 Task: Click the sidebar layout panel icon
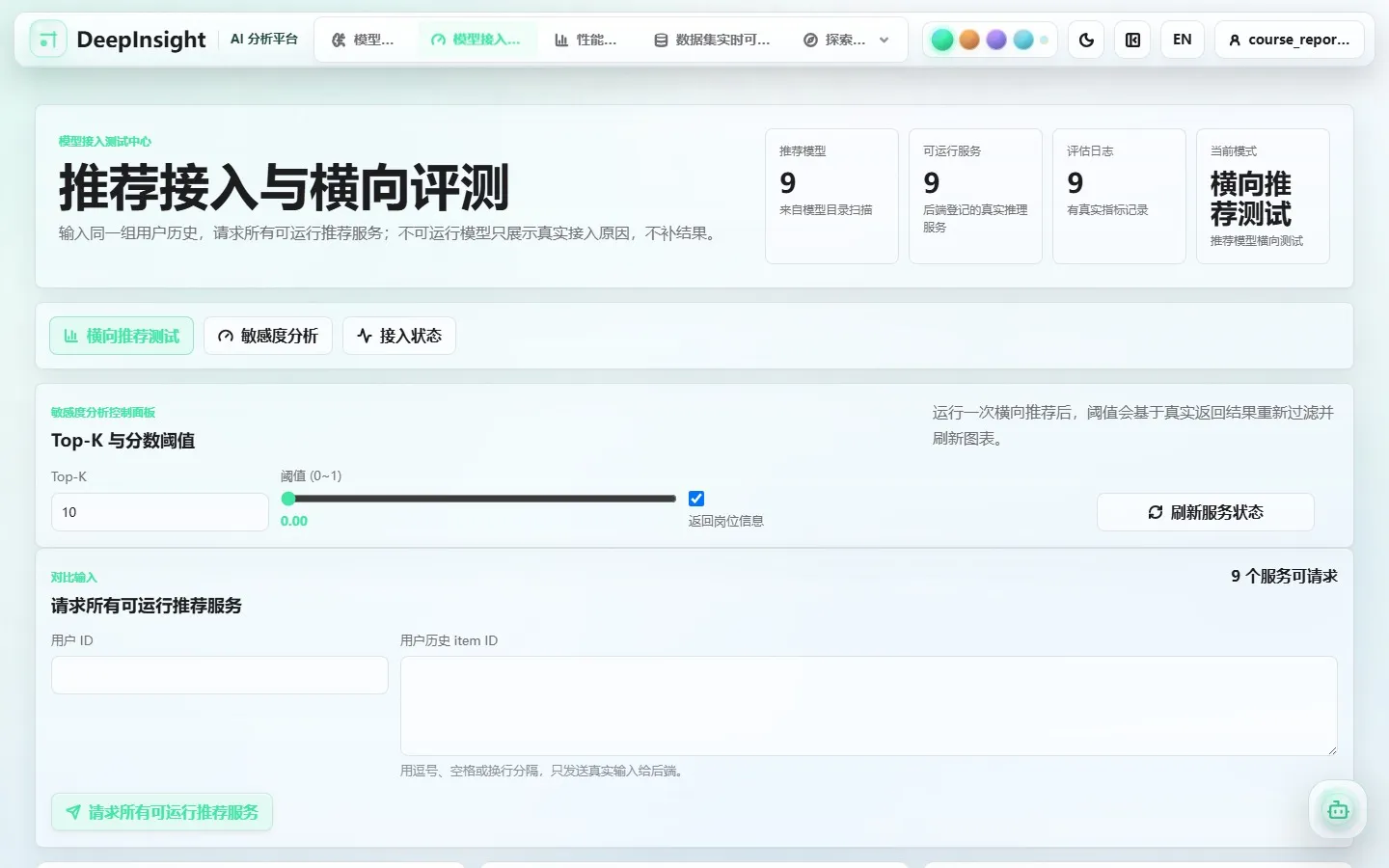pos(1132,40)
